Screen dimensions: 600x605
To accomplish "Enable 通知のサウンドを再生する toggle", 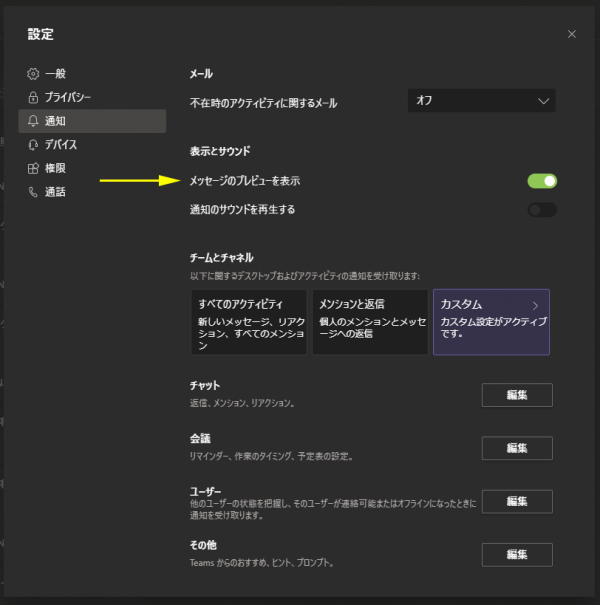I will (x=542, y=210).
